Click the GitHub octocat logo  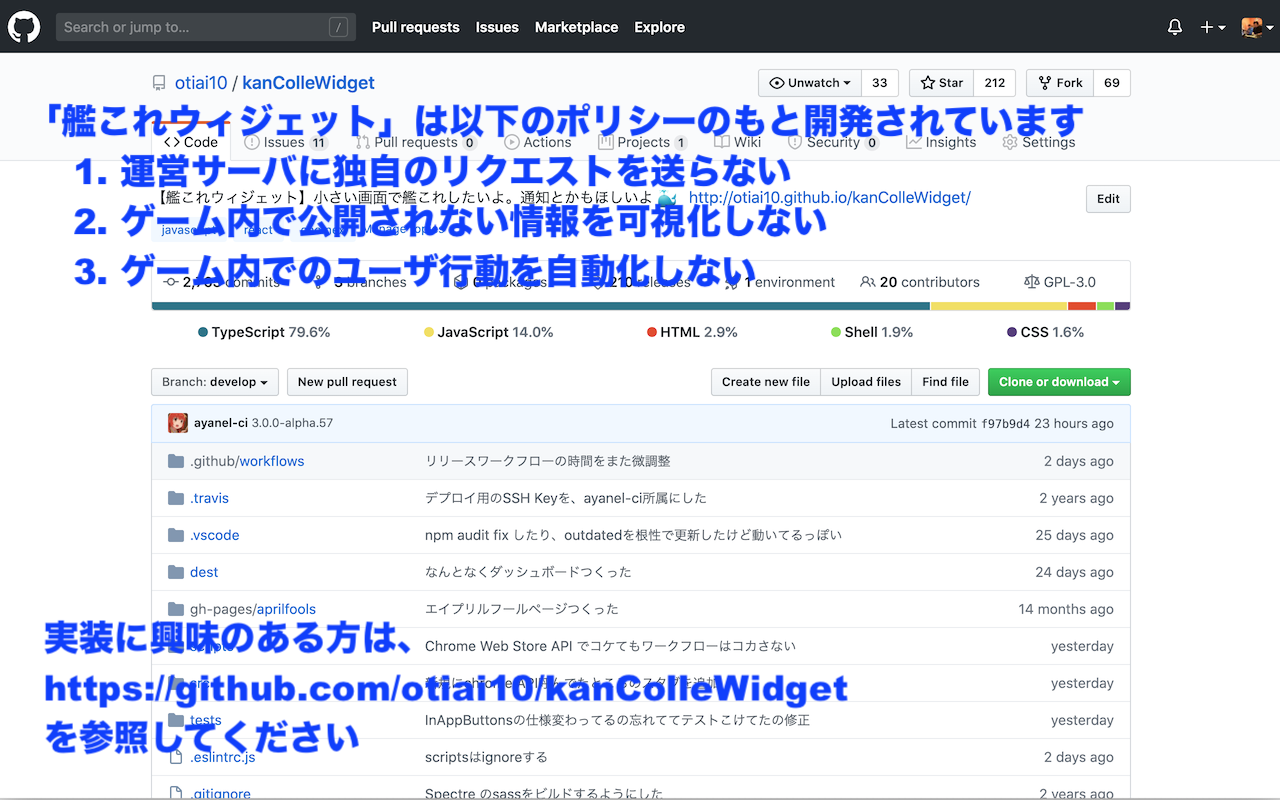[x=24, y=27]
